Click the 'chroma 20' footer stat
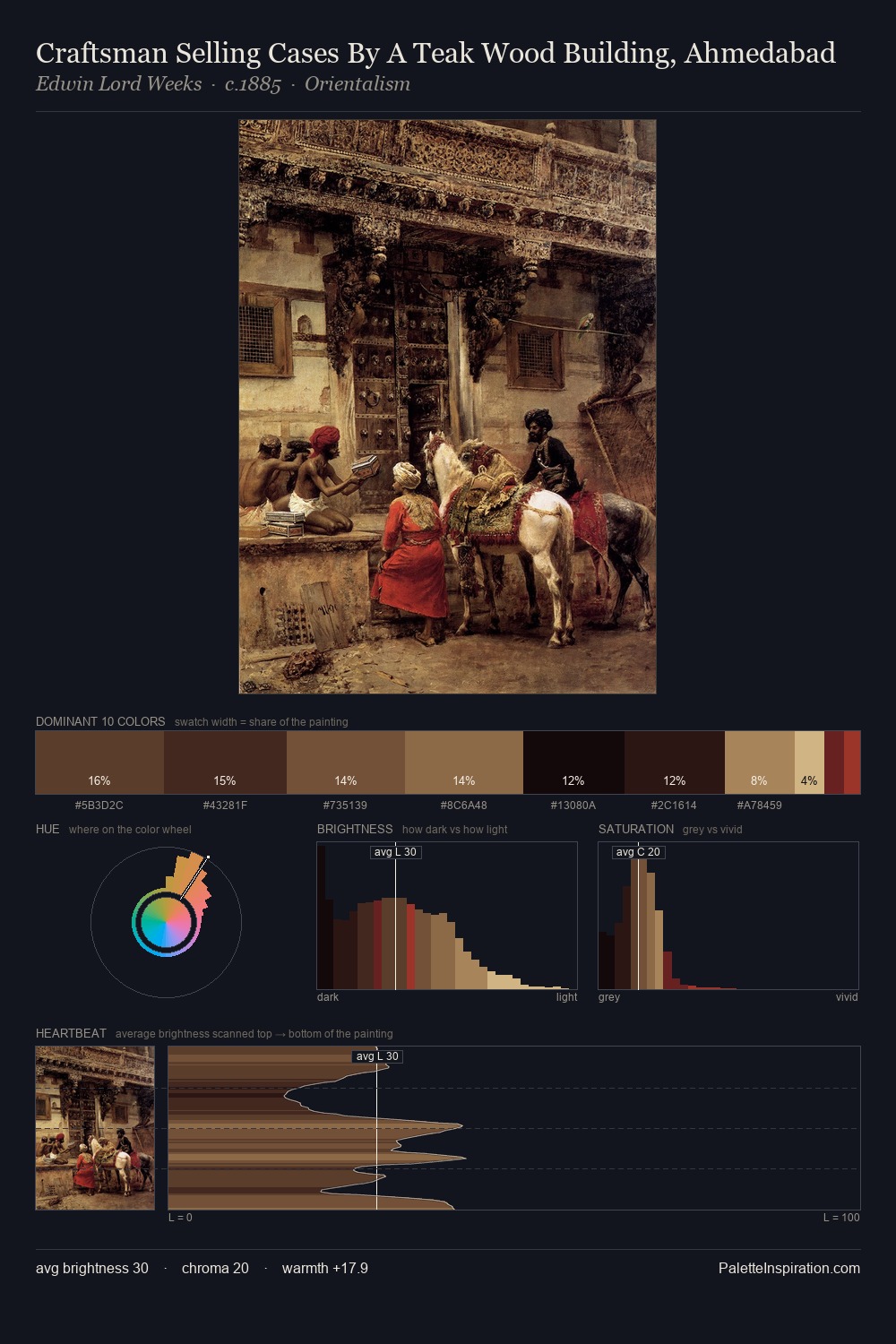This screenshot has width=896, height=1344. (215, 1269)
